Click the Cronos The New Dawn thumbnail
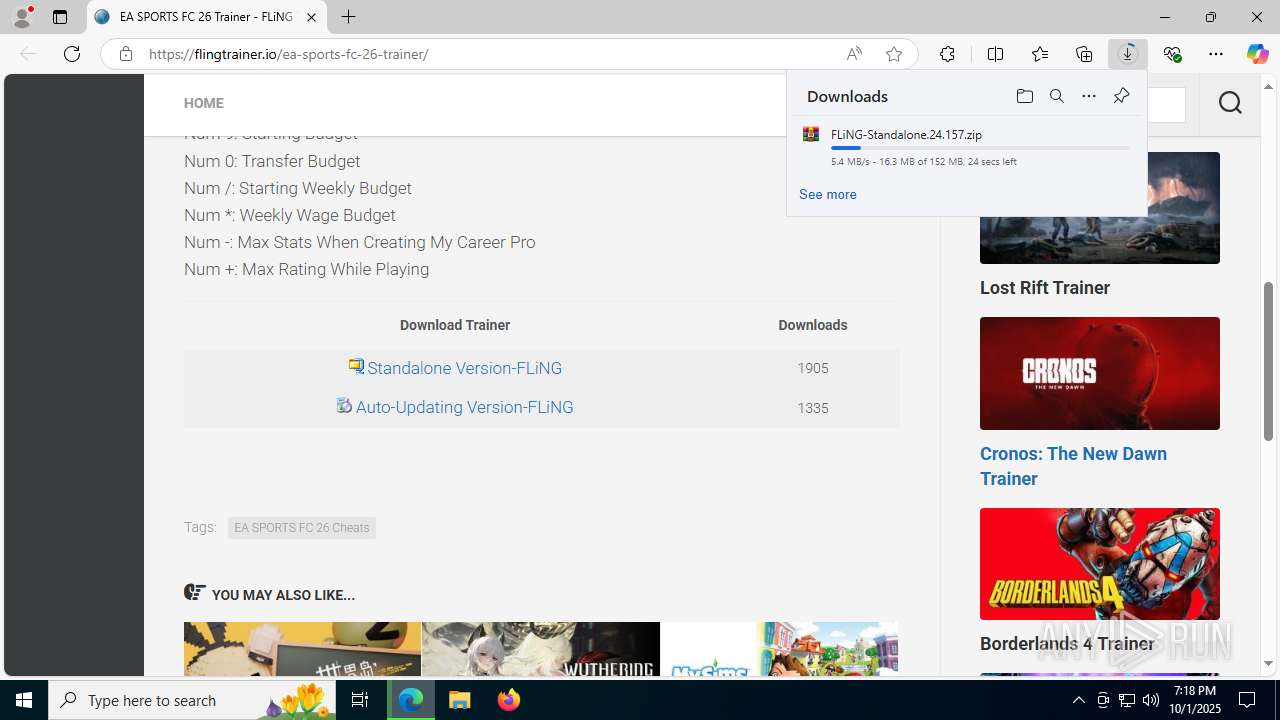This screenshot has width=1280, height=720. (x=1100, y=373)
